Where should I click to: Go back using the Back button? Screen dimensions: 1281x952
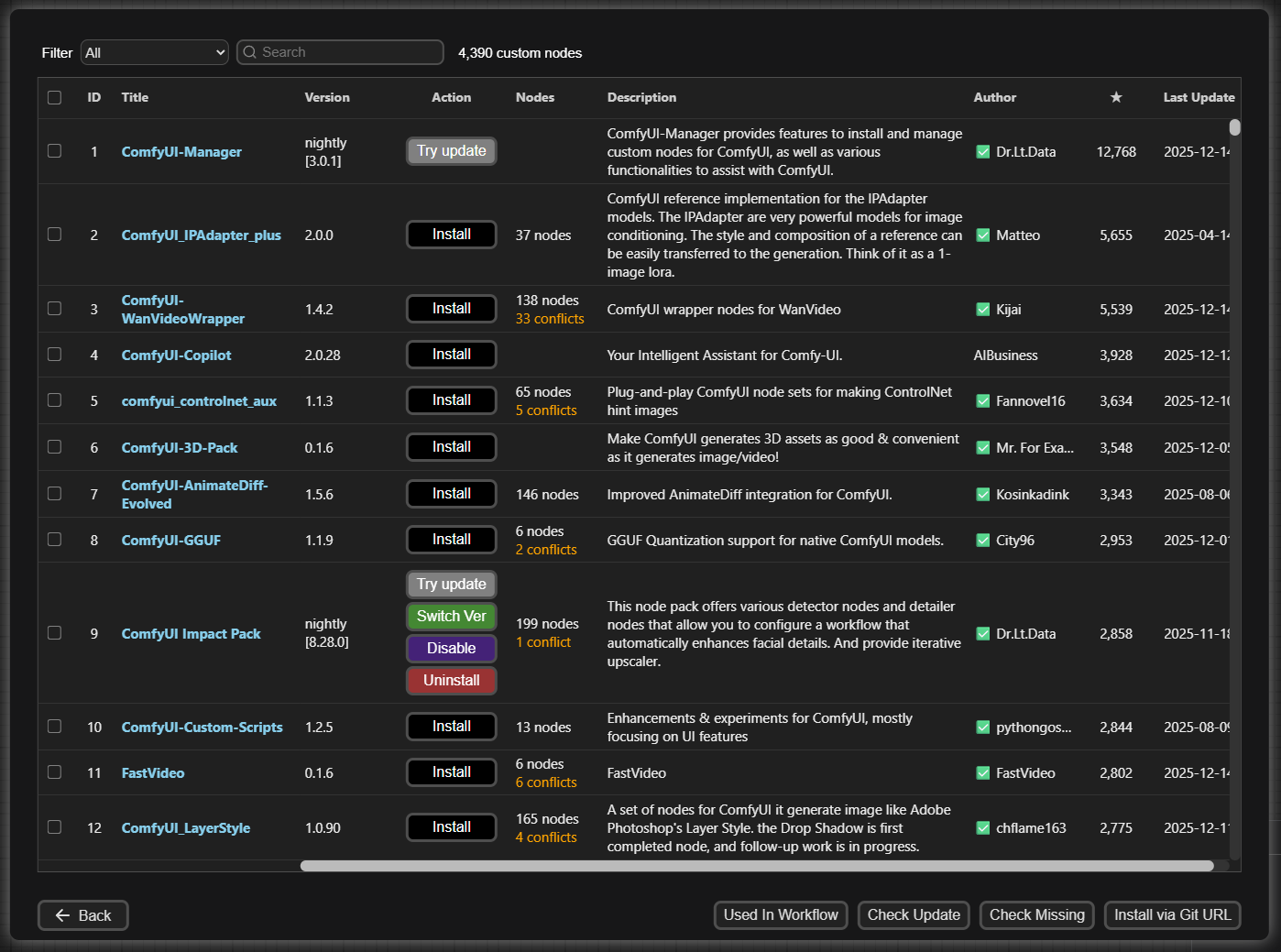tap(83, 915)
